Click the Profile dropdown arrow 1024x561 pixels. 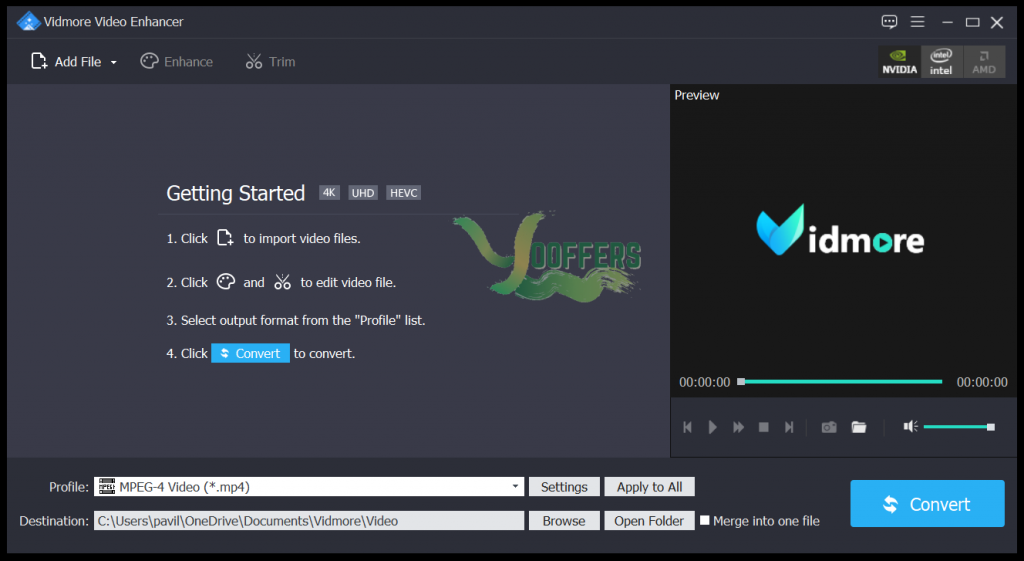click(x=515, y=487)
